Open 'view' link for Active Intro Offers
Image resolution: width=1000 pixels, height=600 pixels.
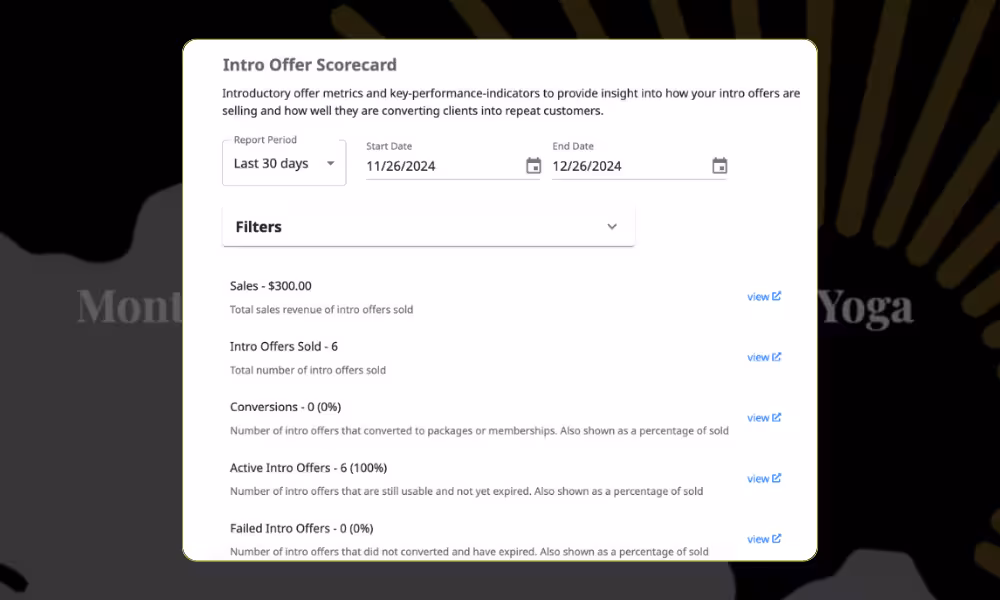tap(758, 479)
